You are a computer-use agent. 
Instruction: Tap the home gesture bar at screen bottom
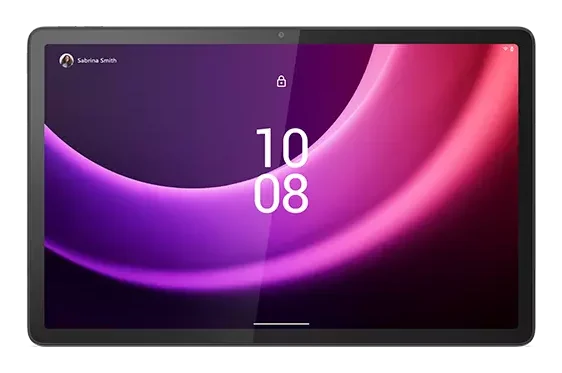[x=281, y=324]
